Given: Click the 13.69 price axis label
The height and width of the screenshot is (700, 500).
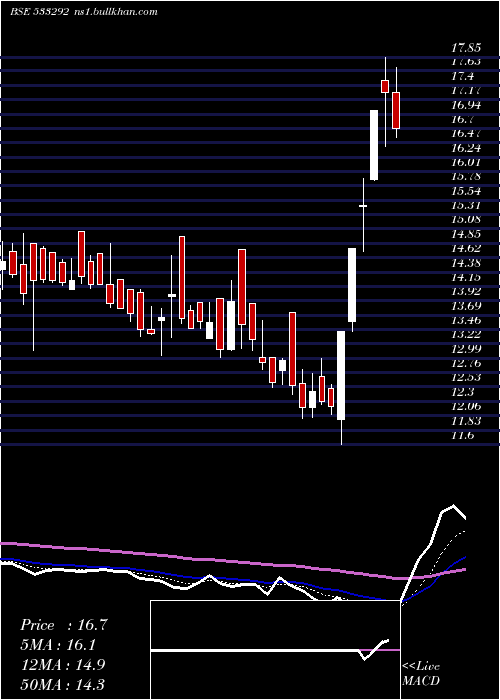Looking at the screenshot, I should click(x=466, y=306).
